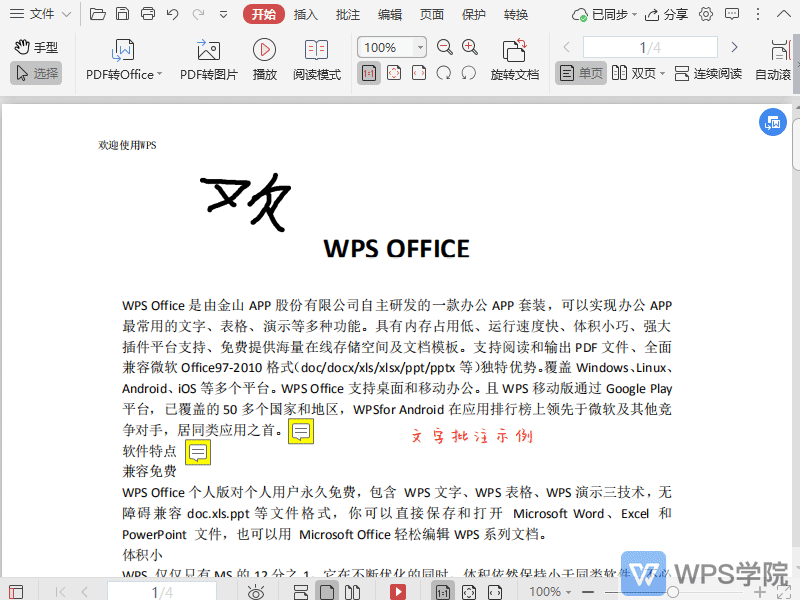Select the red 文字批注示例 annotation
Screen dimensions: 800x600
(472, 436)
